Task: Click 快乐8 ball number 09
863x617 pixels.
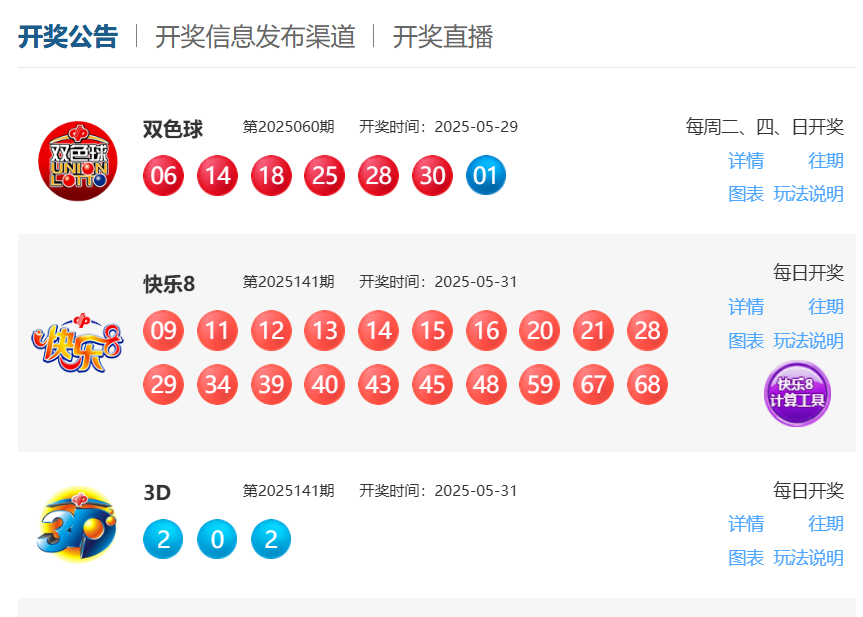Action: point(163,331)
